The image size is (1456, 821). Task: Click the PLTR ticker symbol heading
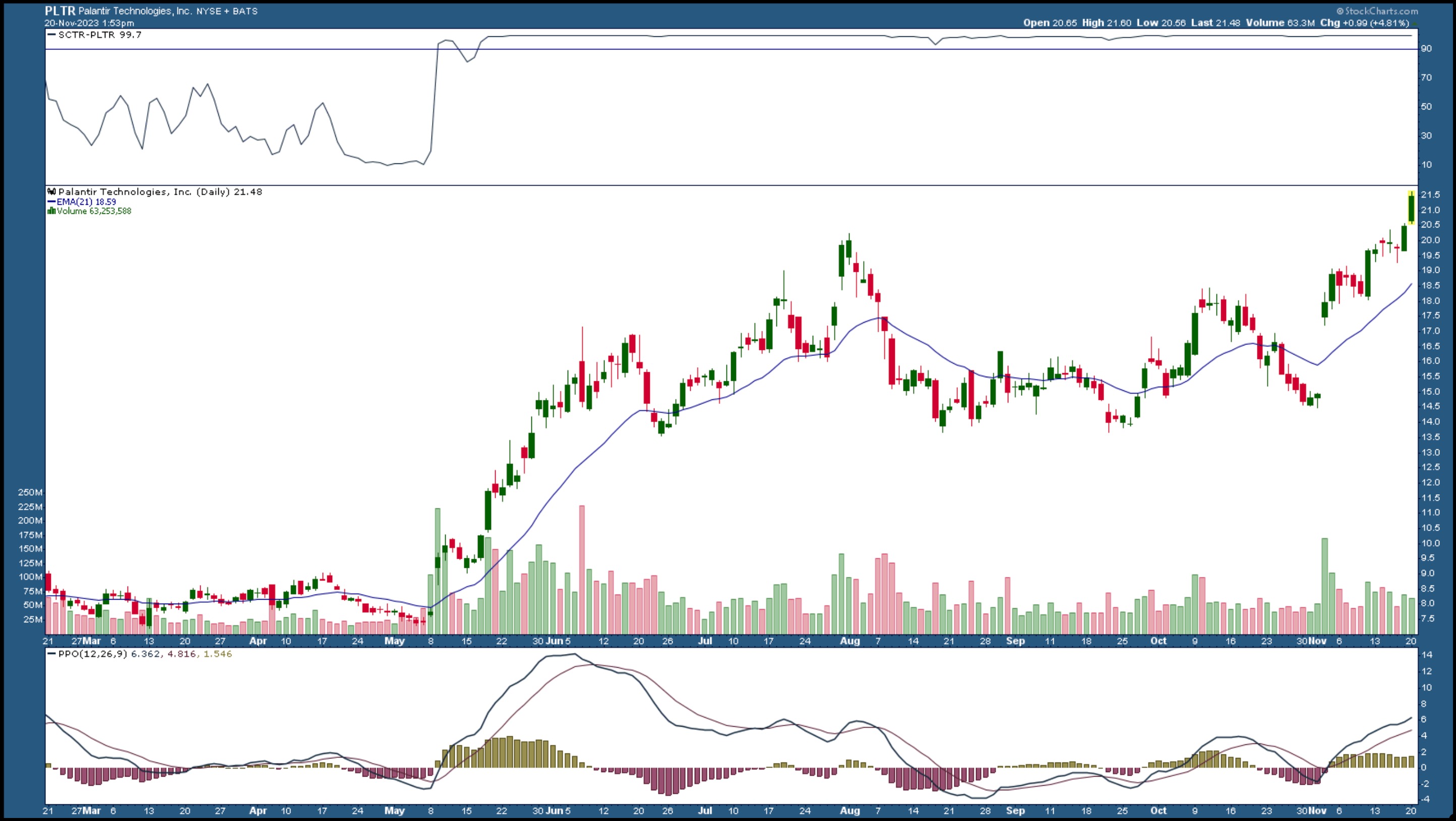point(60,11)
